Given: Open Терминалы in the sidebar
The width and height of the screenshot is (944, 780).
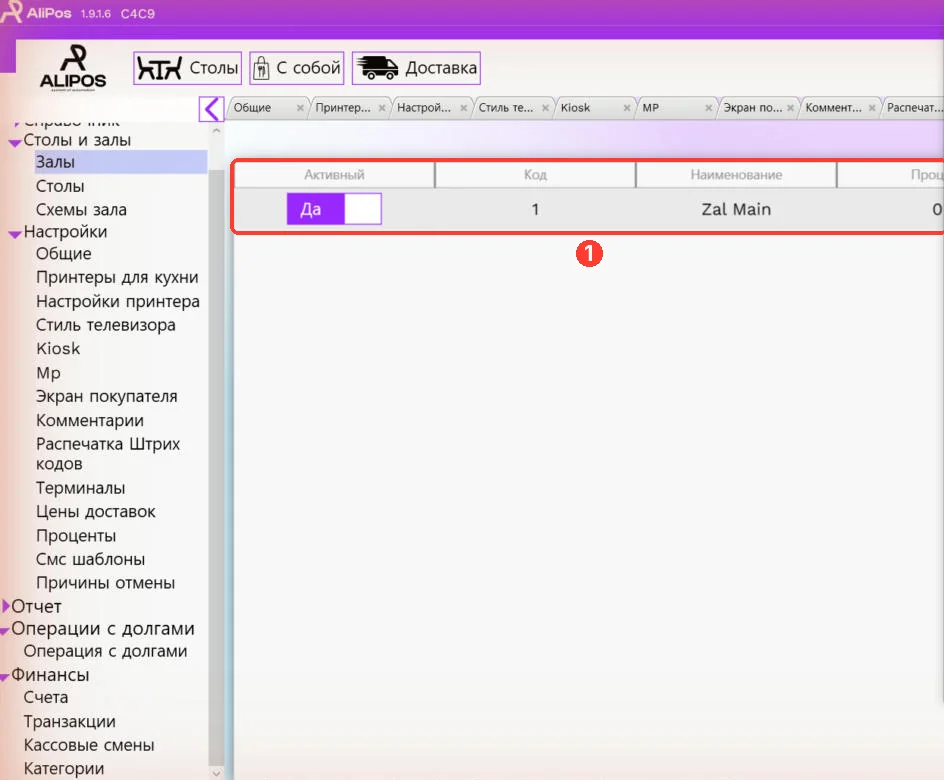Looking at the screenshot, I should pyautogui.click(x=81, y=488).
